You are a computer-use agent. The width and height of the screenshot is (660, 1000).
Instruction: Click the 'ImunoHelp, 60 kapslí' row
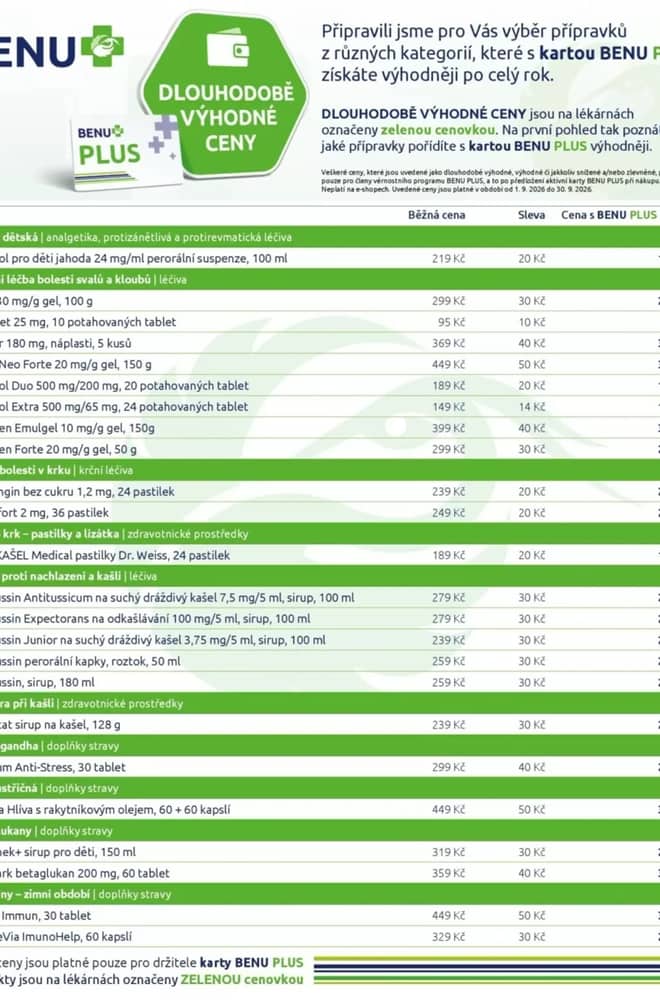click(330, 937)
